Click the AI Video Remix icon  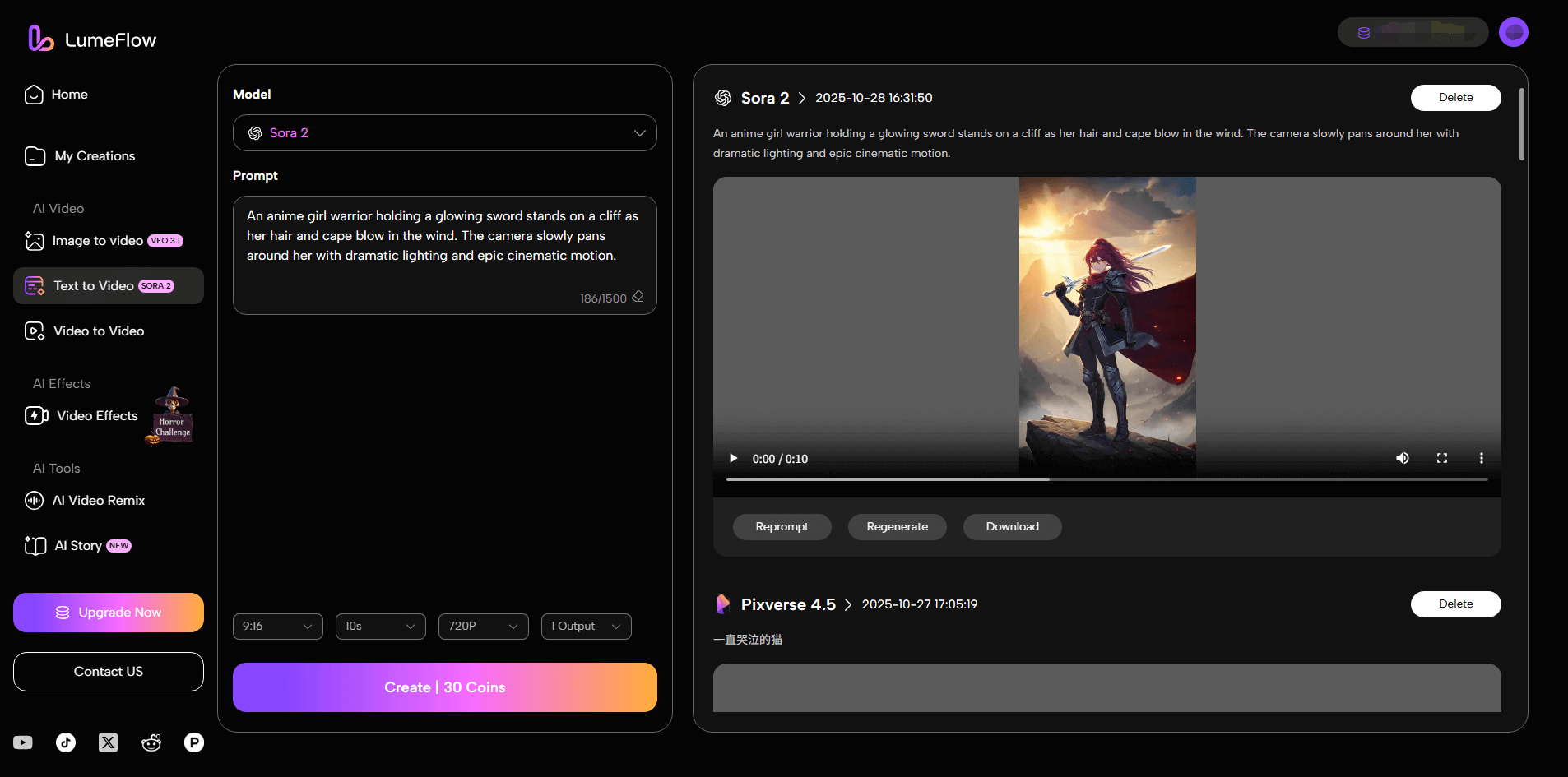pos(34,500)
